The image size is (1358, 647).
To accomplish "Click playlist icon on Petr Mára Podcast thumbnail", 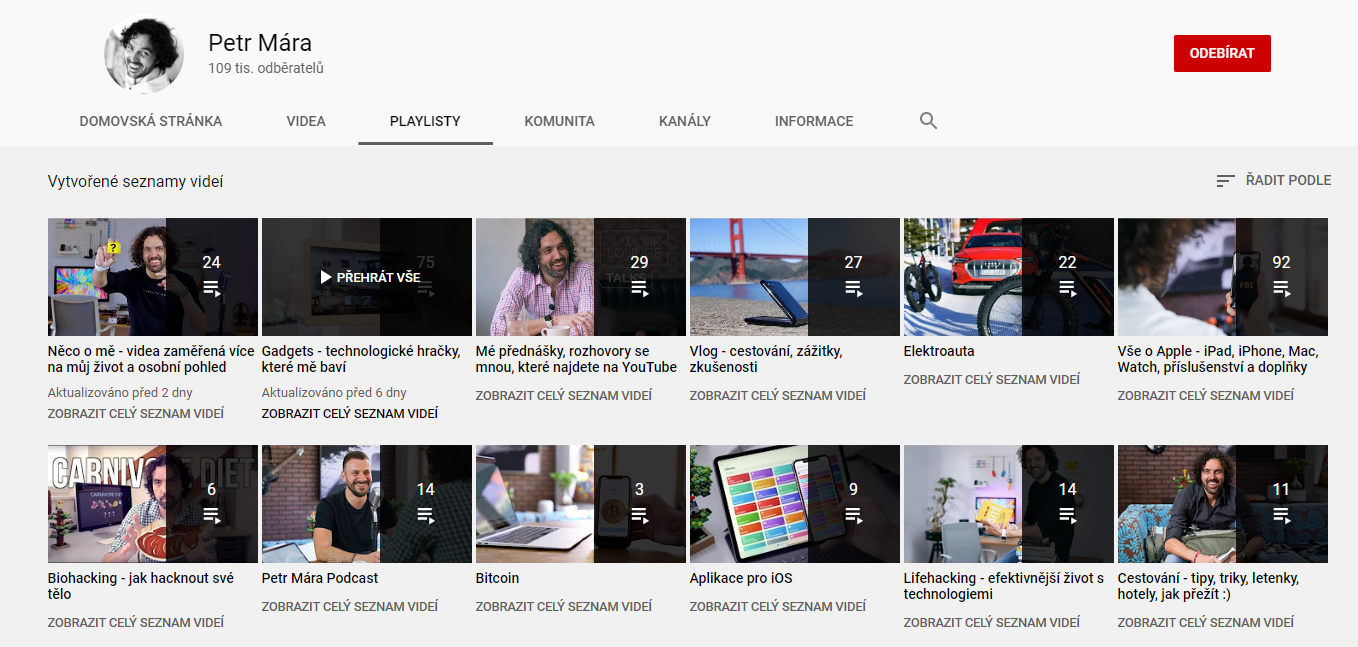I will click(425, 515).
